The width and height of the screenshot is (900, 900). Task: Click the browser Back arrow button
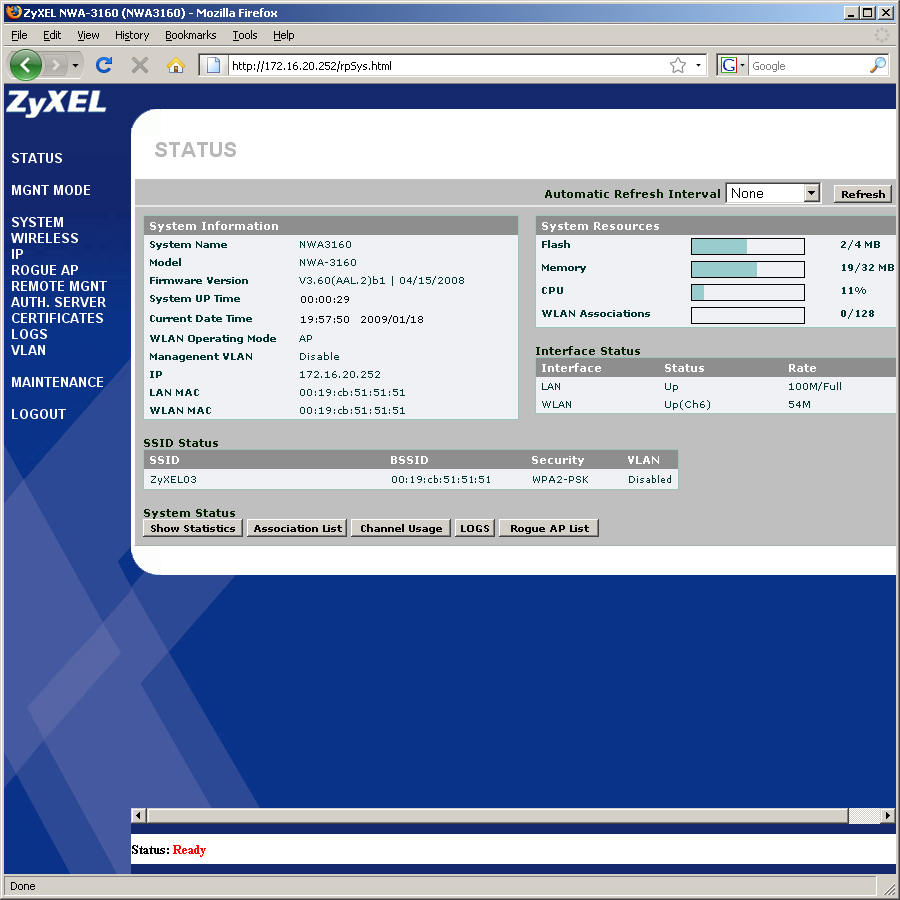(x=25, y=65)
